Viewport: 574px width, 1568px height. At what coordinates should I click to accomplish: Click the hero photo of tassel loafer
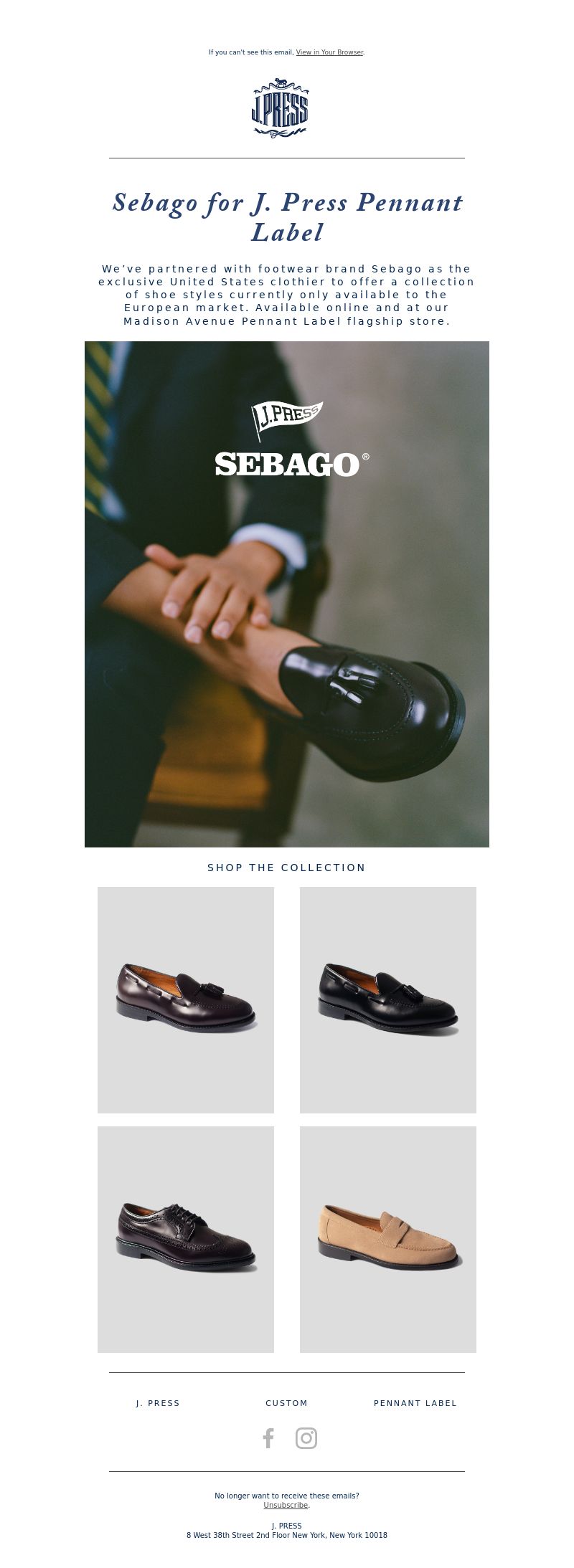[287, 594]
